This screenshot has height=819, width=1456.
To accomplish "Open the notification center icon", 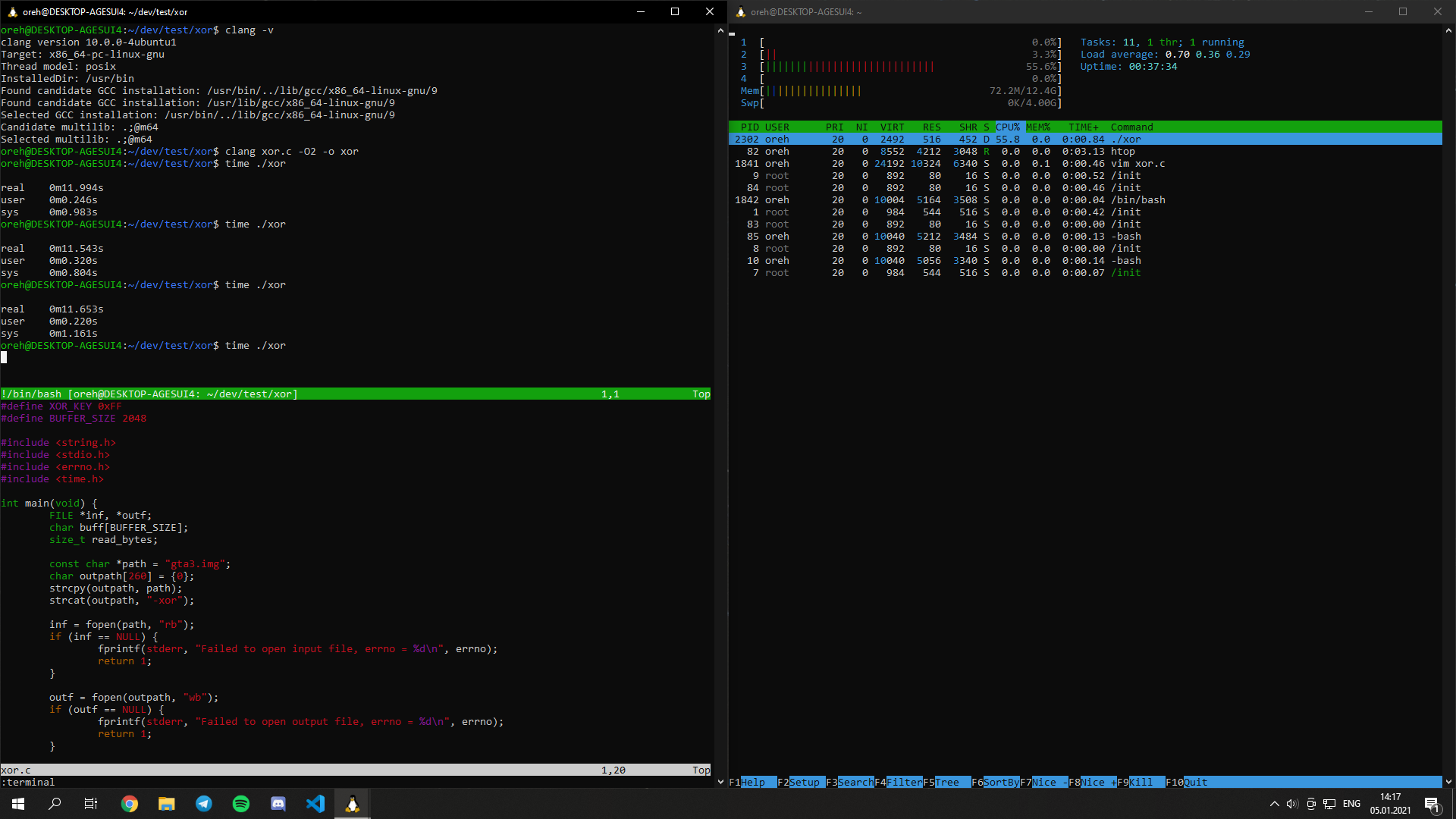I will click(x=1432, y=804).
